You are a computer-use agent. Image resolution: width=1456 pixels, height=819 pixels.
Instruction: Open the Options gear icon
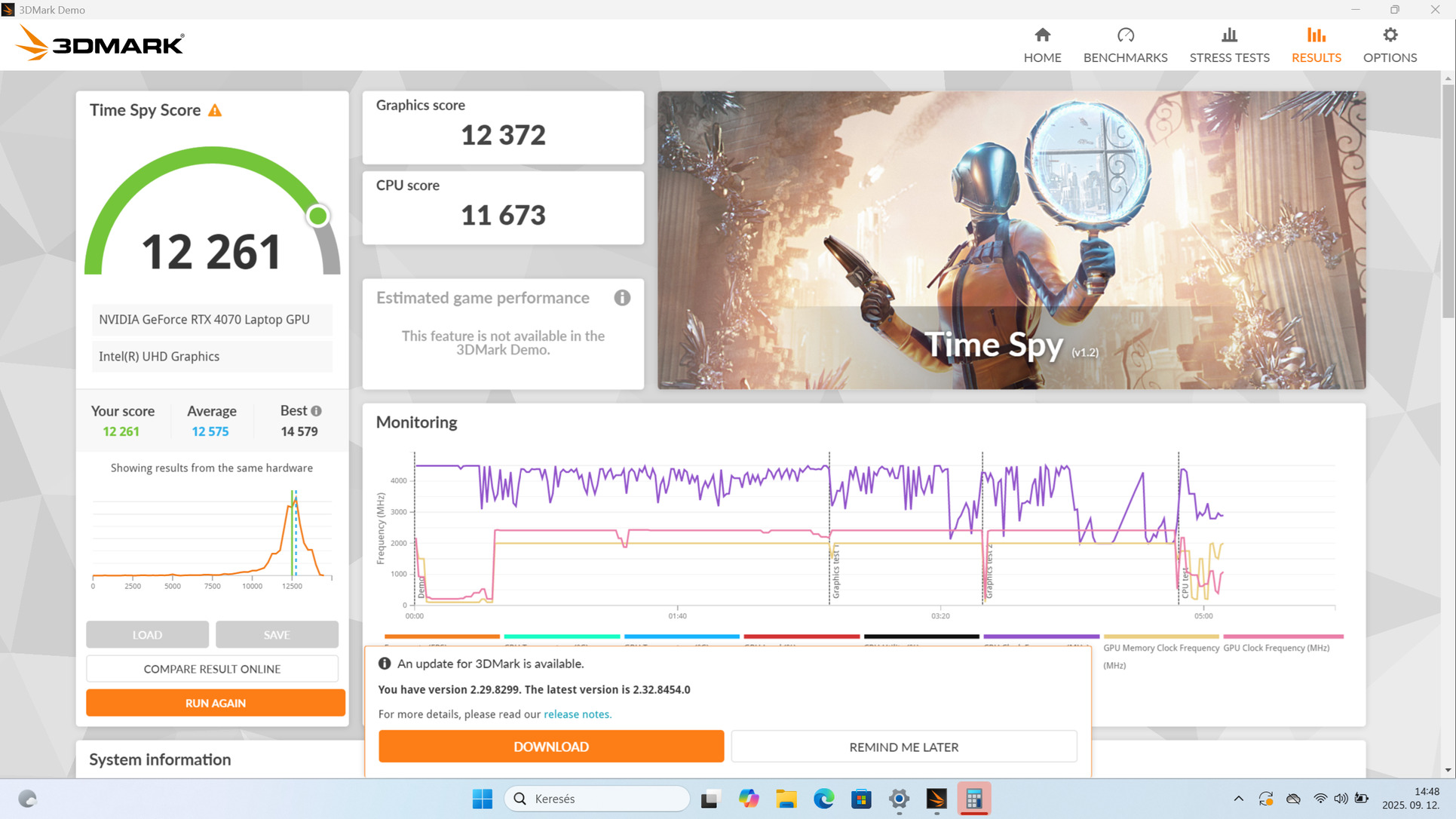coord(1390,35)
